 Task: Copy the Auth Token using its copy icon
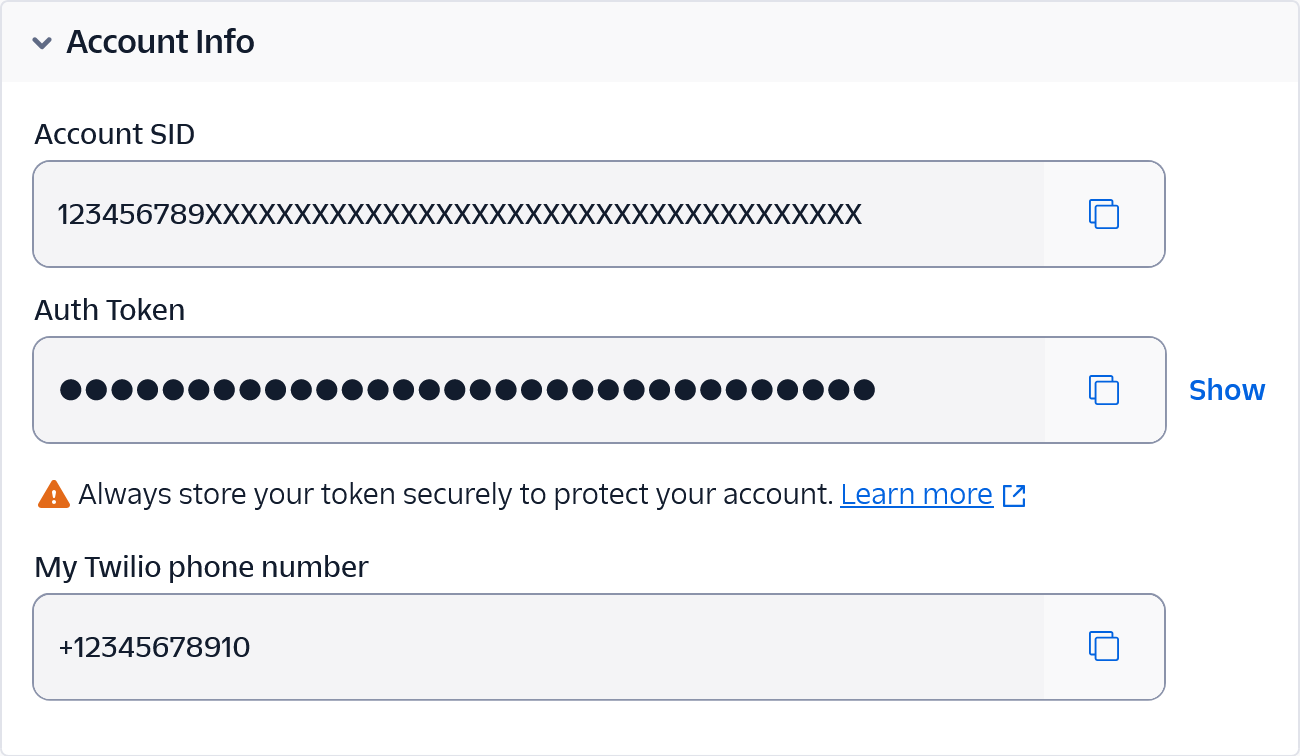click(x=1103, y=390)
